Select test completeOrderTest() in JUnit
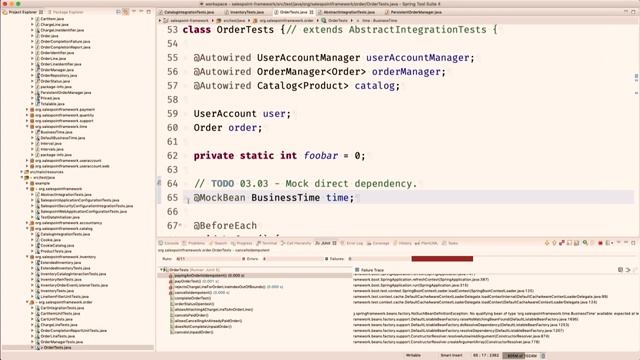The width and height of the screenshot is (640, 360). pos(193,298)
